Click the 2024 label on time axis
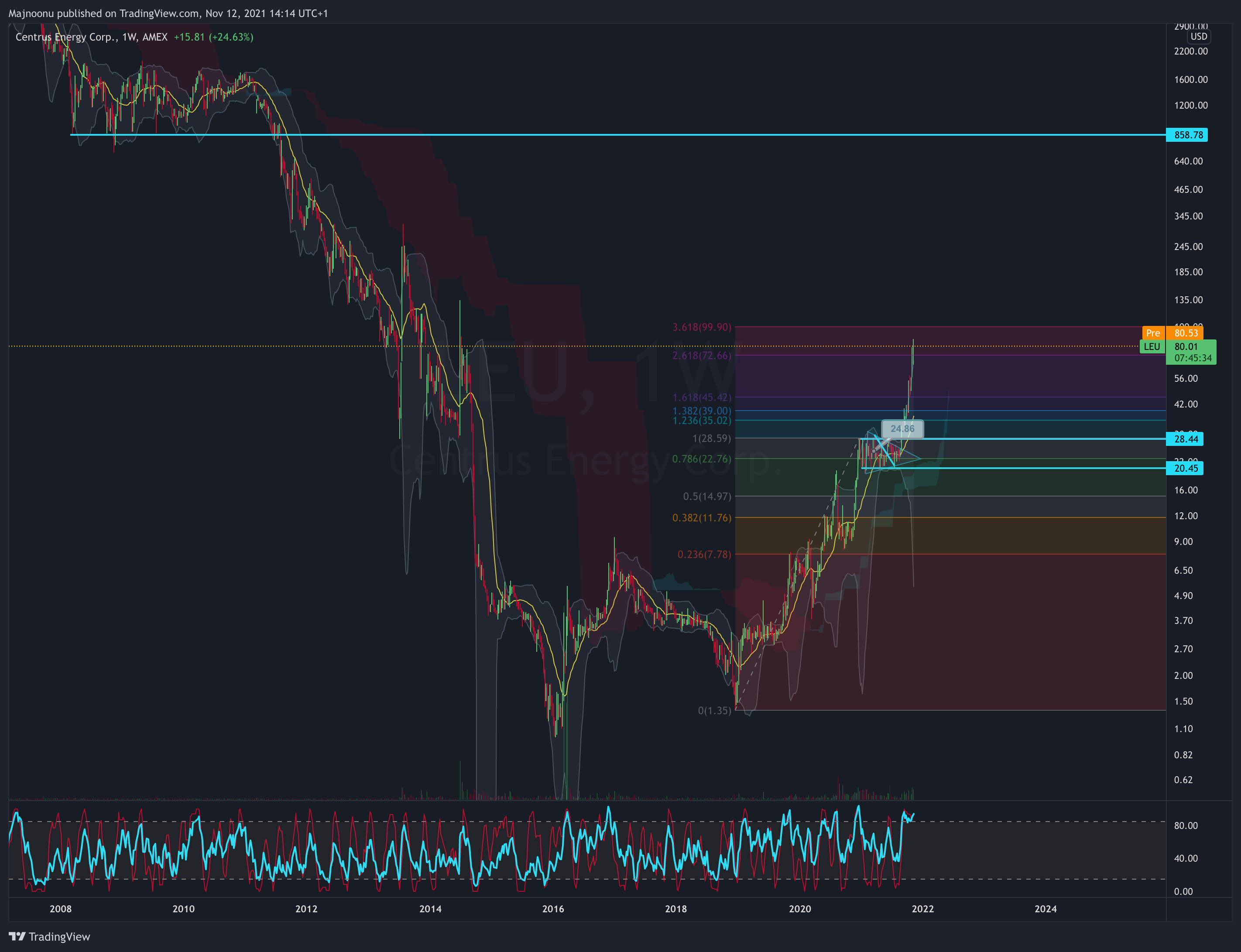Screen dimensions: 1241x952 pos(1046,909)
